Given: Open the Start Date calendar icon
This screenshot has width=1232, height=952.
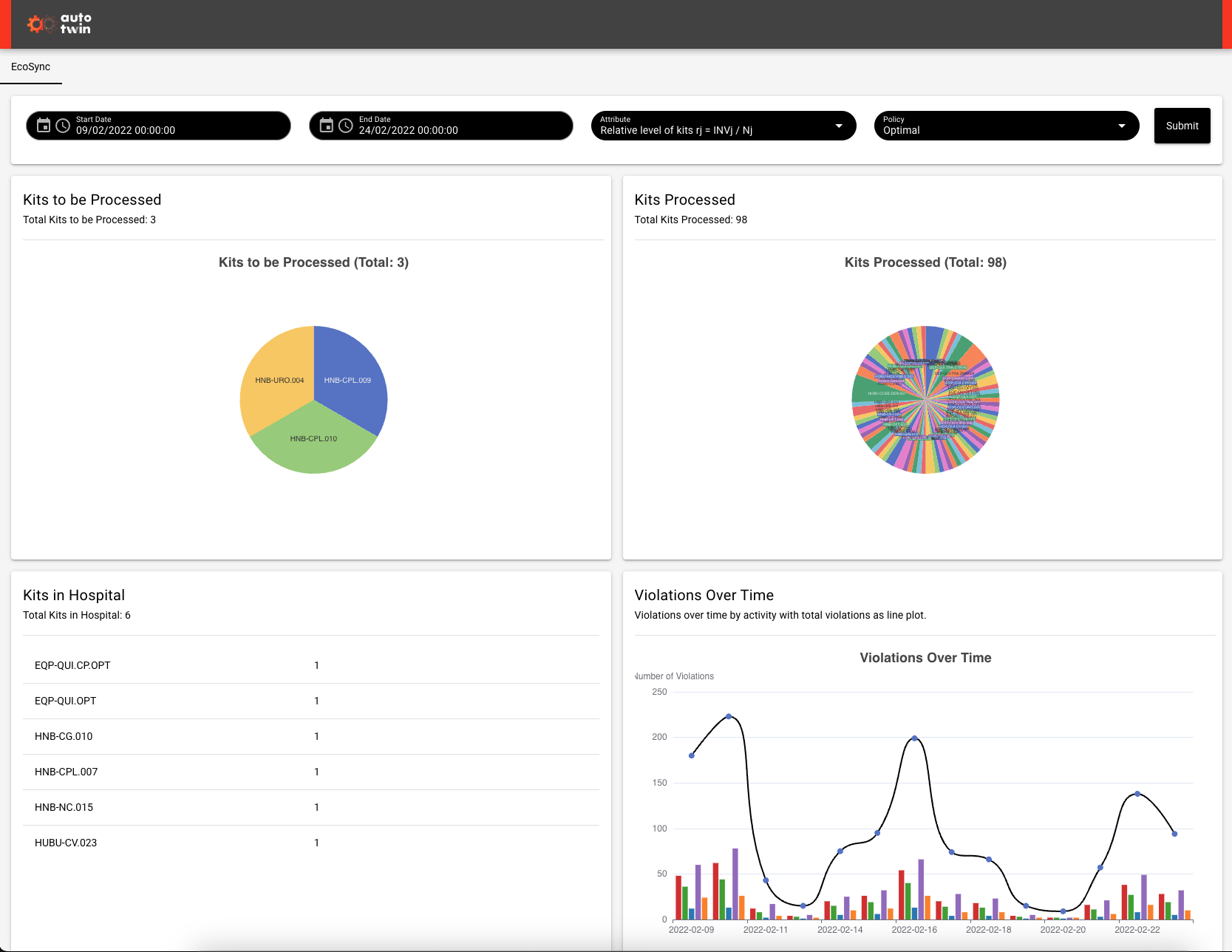Looking at the screenshot, I should click(44, 126).
